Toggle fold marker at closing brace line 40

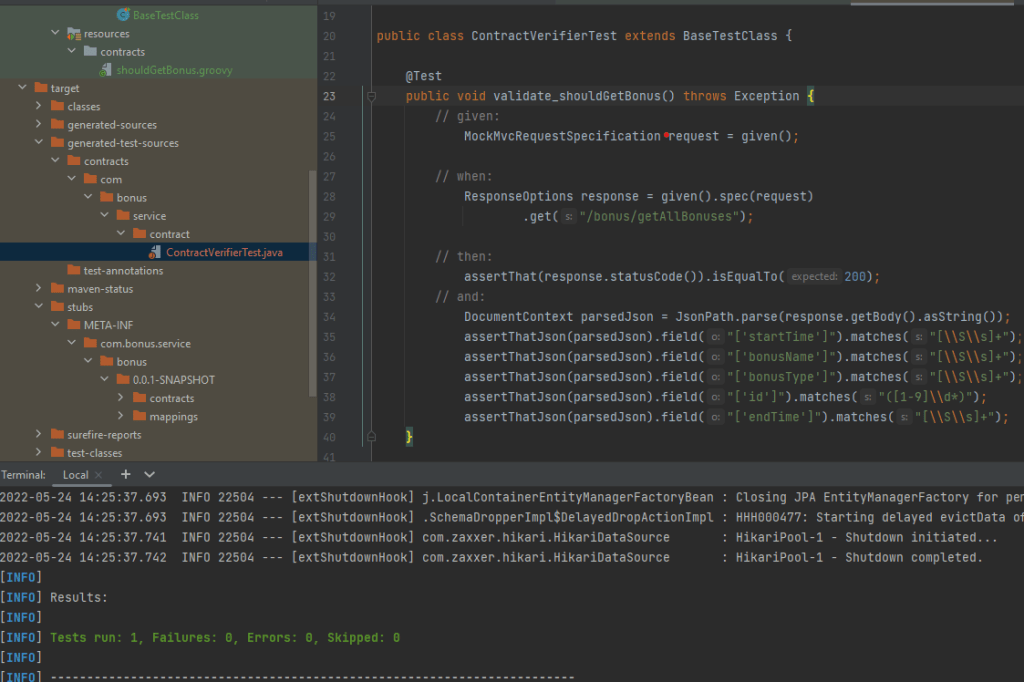(371, 438)
